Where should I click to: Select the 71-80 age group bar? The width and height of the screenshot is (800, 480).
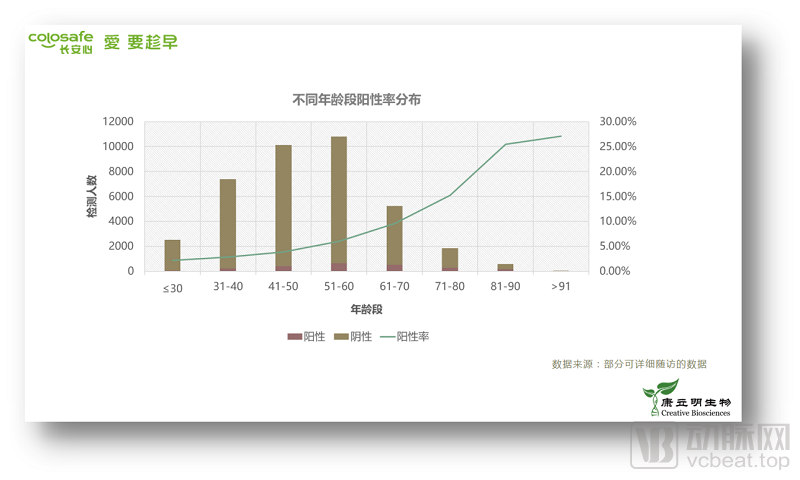pyautogui.click(x=450, y=258)
